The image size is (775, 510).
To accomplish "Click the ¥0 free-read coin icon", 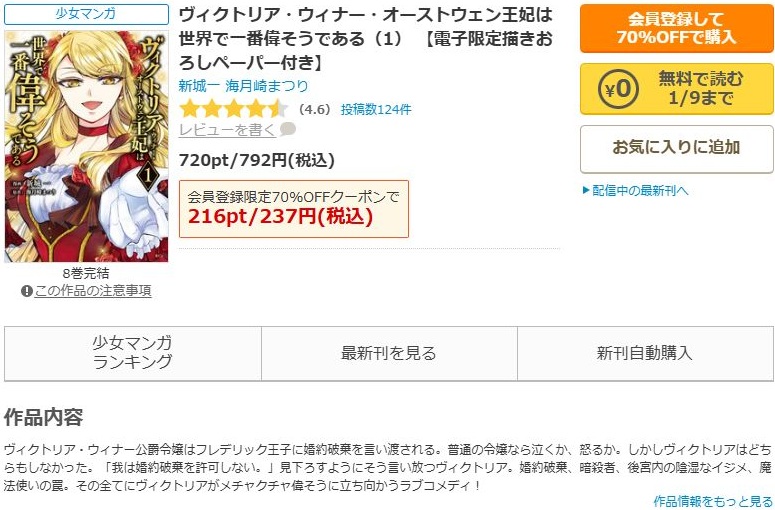I will [x=618, y=89].
